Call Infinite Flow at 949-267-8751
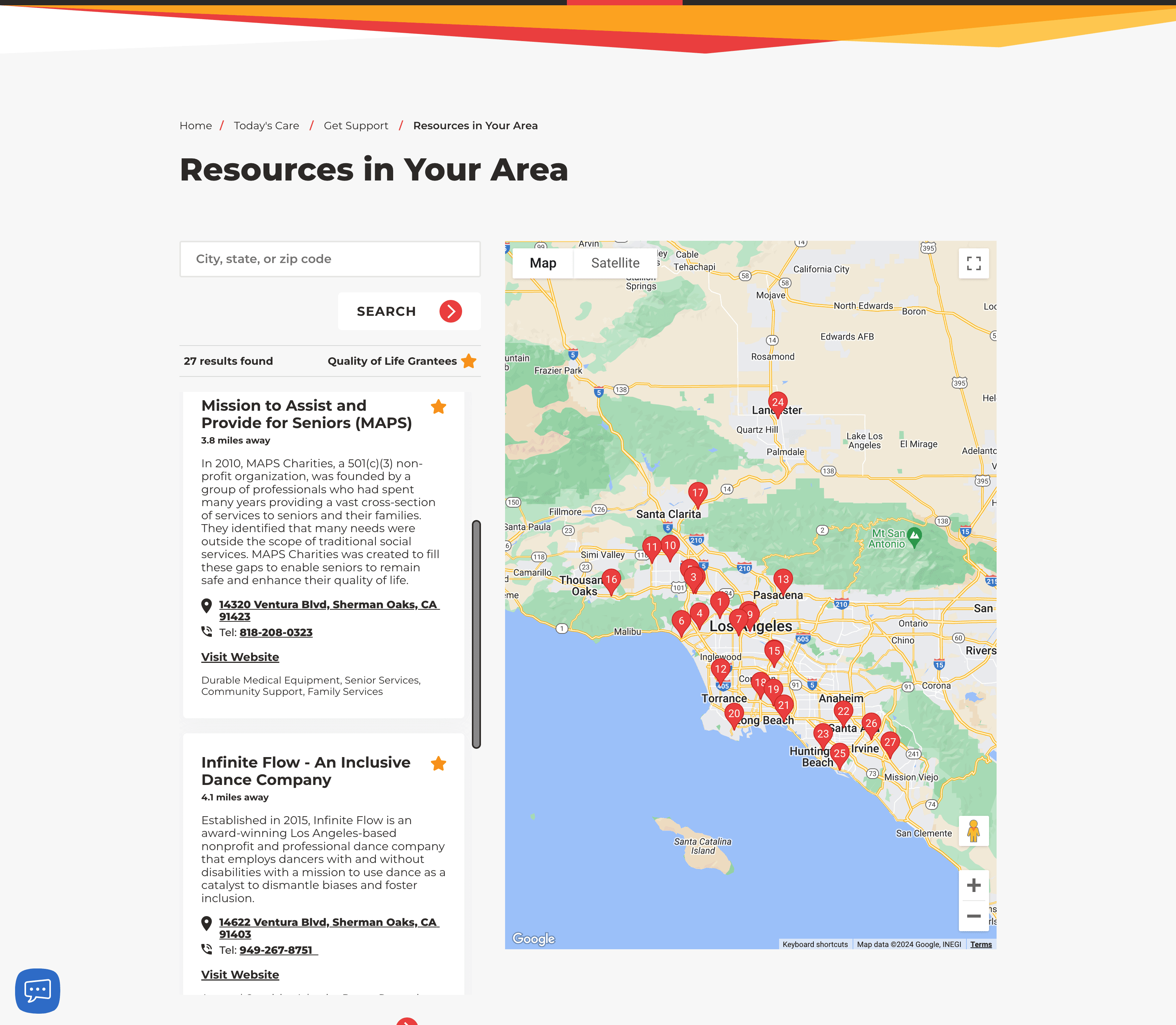Screen dimensions: 1176x1025 (279, 950)
